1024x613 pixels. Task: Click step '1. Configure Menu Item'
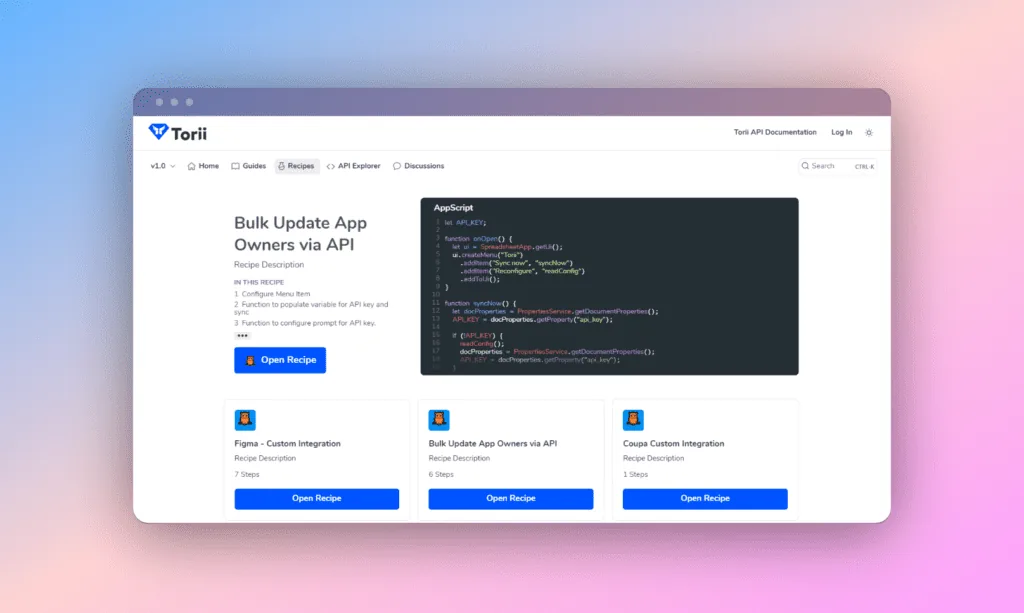[272, 294]
